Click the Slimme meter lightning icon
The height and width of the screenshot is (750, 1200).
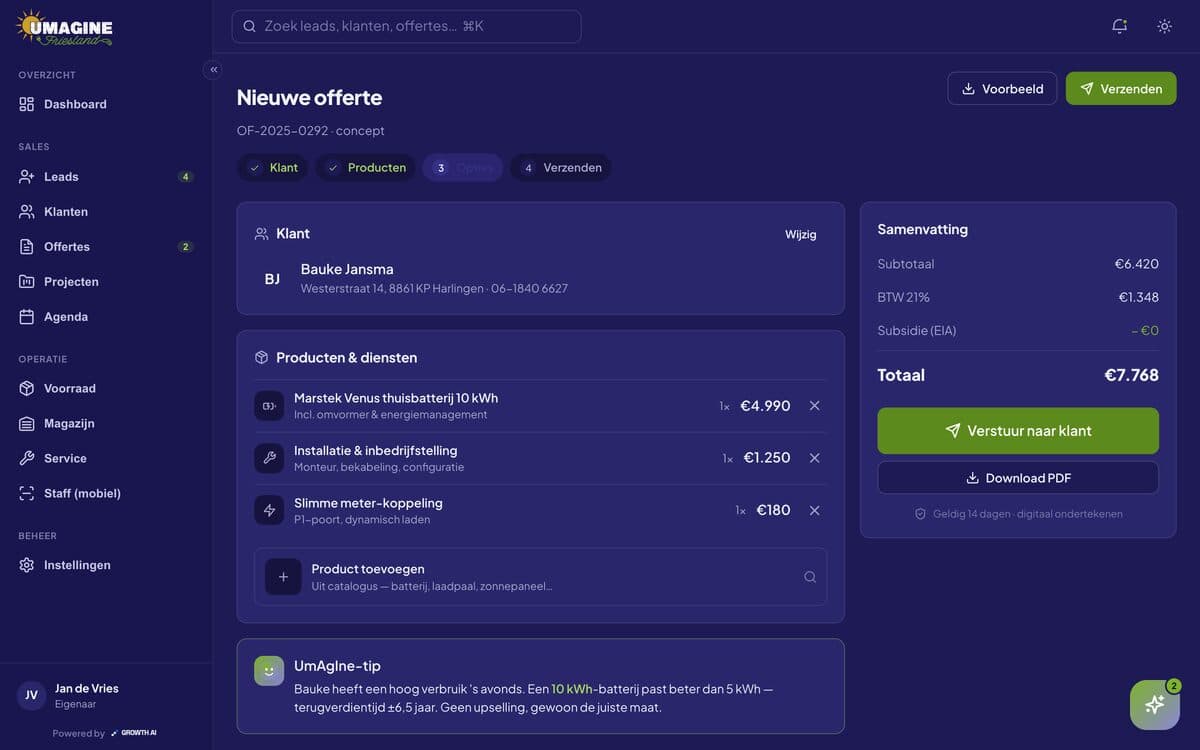tap(269, 510)
